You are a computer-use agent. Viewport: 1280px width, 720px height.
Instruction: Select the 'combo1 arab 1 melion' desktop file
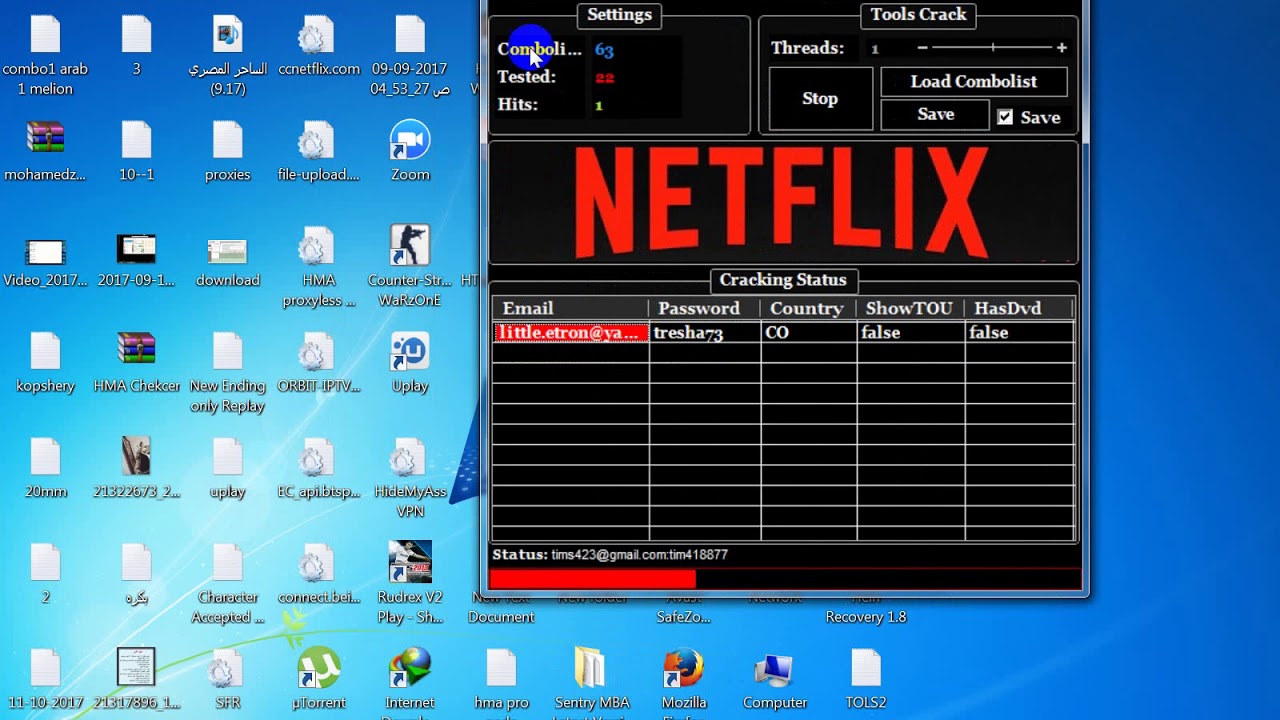click(45, 56)
